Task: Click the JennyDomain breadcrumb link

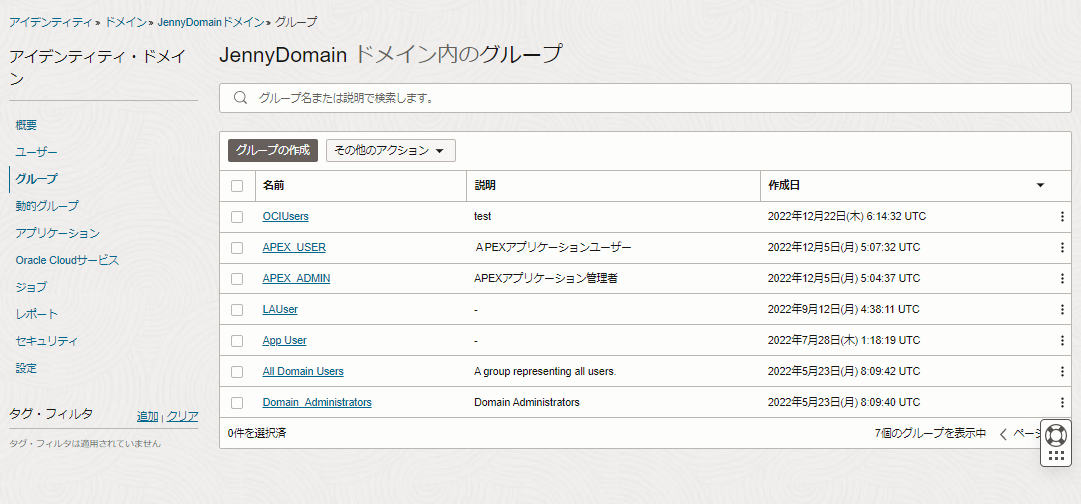Action: tap(210, 22)
